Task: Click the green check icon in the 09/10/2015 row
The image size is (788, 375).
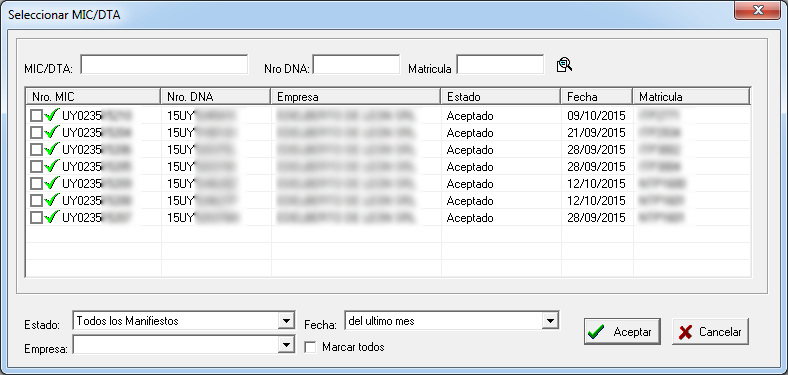Action: click(52, 115)
